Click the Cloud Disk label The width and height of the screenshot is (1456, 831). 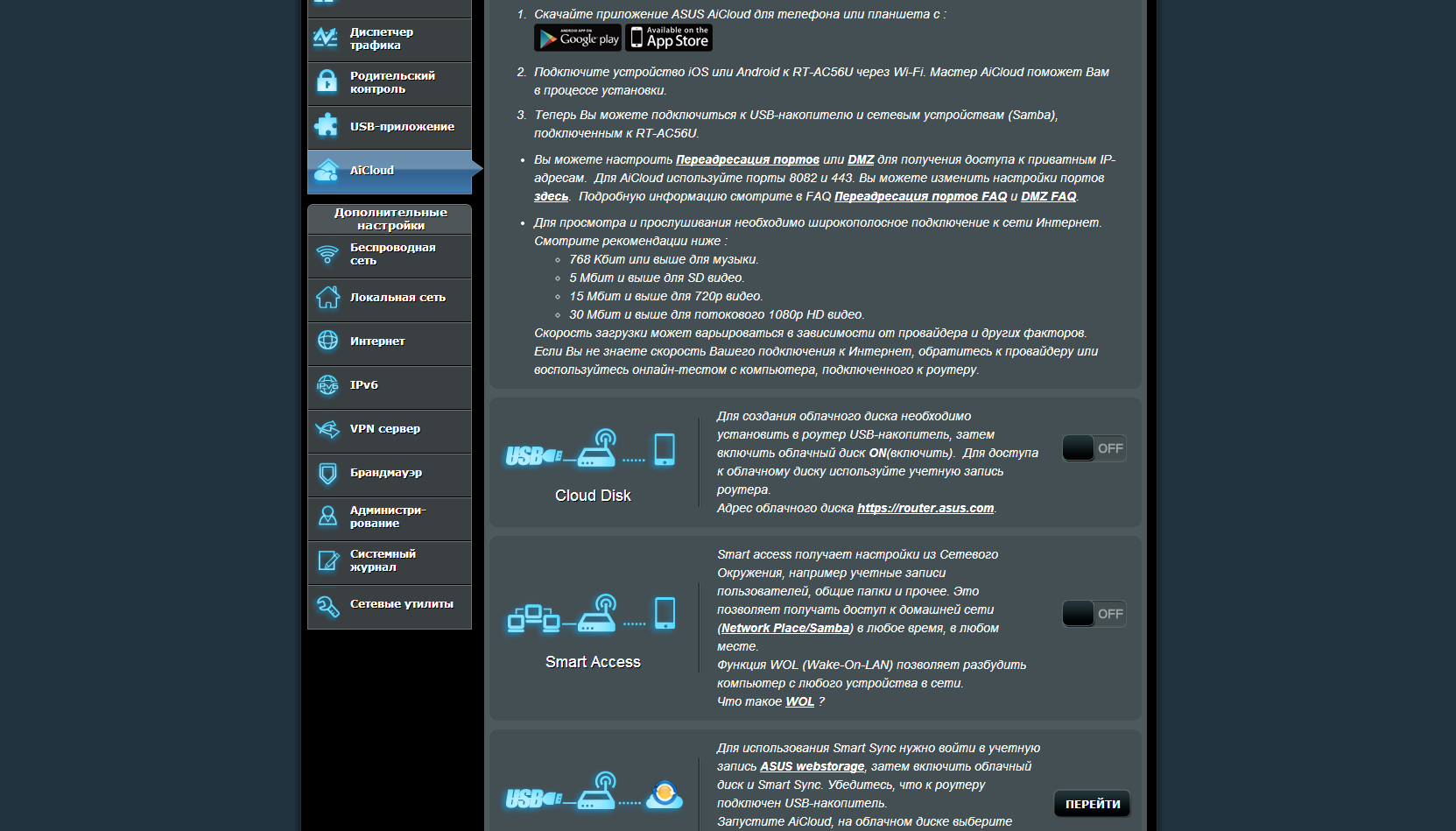[593, 496]
